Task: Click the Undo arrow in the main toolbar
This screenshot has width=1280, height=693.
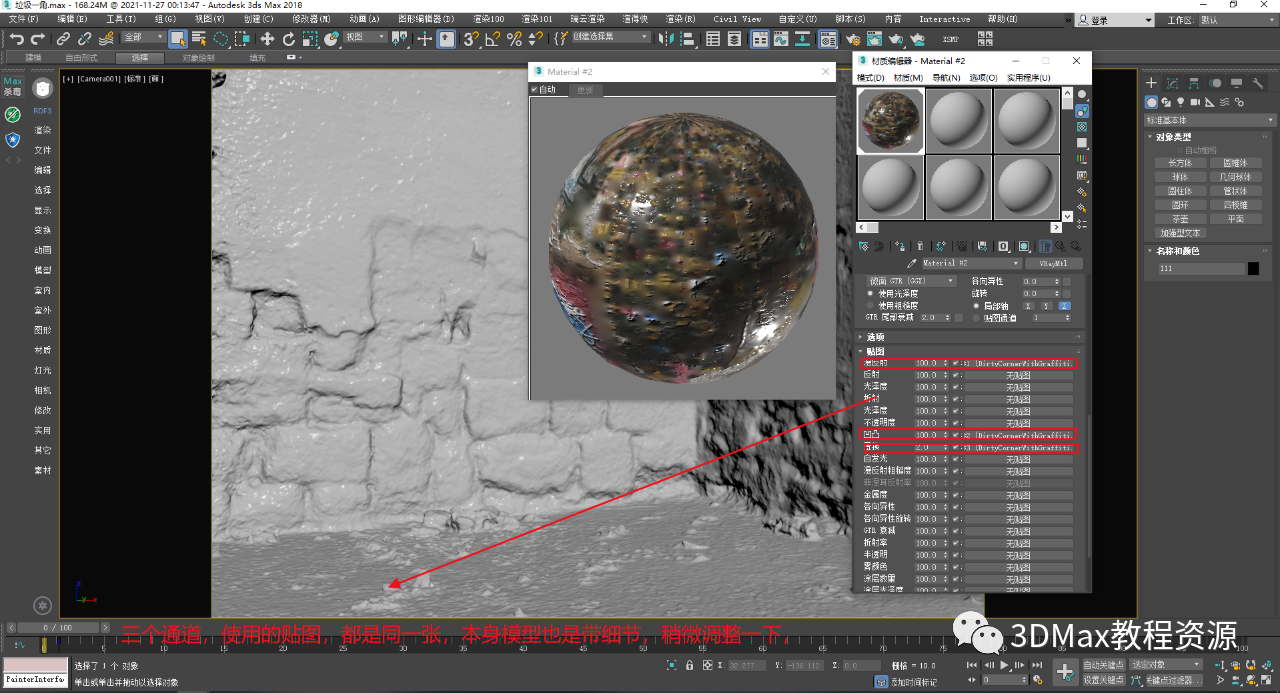Action: pyautogui.click(x=17, y=39)
